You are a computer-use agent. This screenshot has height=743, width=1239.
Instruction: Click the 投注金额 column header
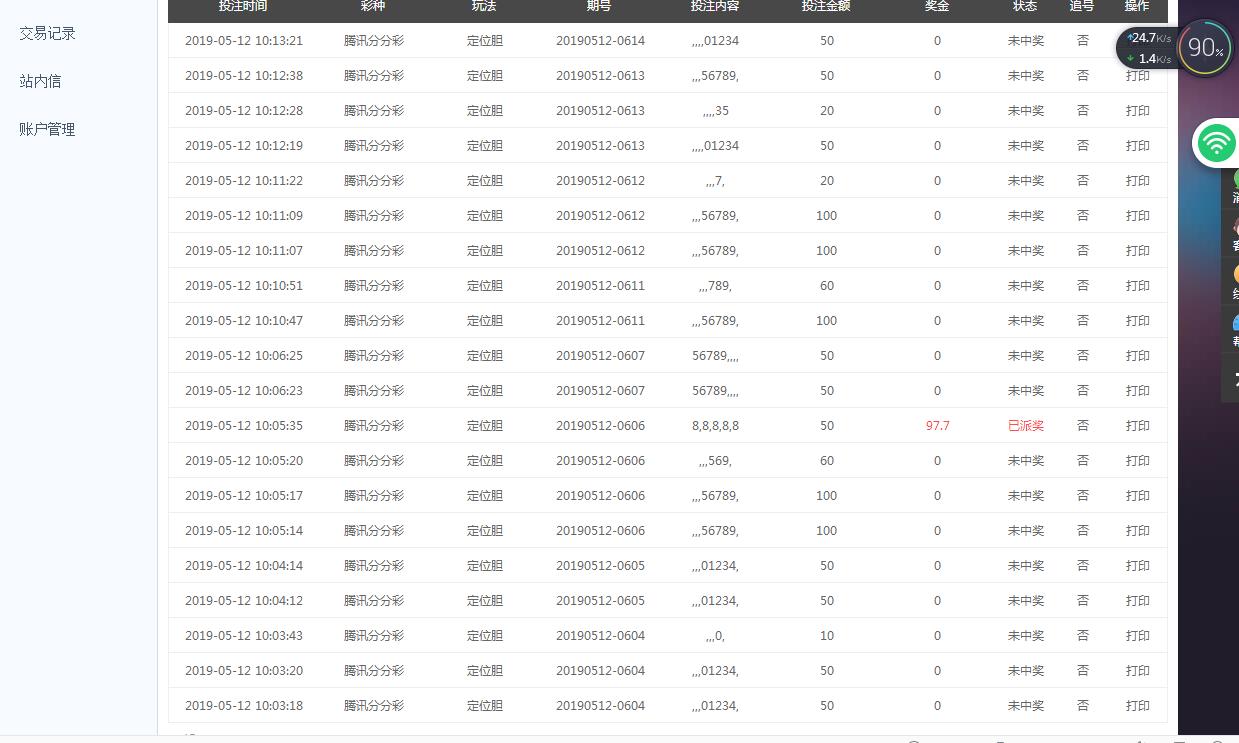pyautogui.click(x=826, y=6)
